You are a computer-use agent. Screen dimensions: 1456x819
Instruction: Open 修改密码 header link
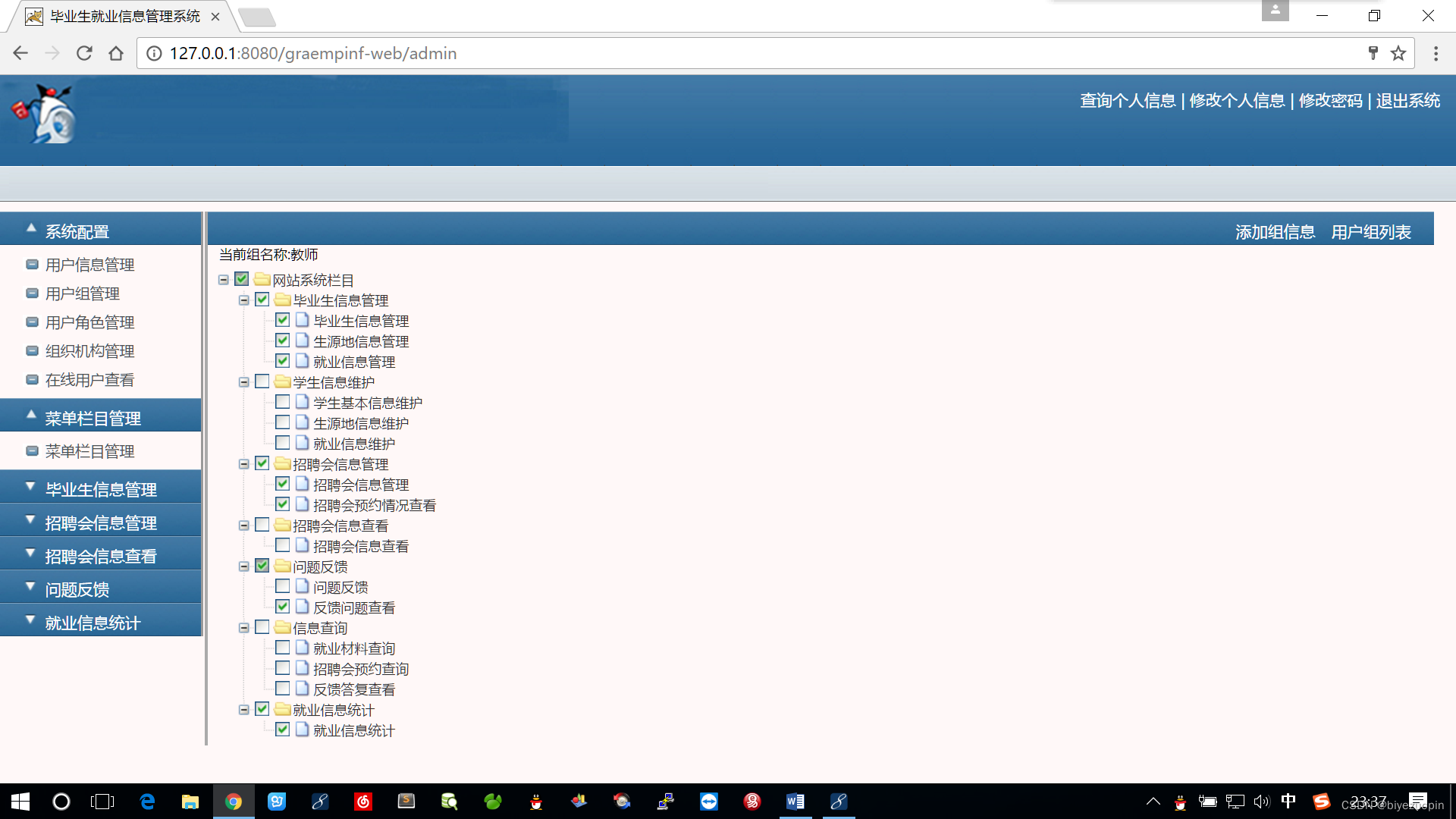(1331, 100)
